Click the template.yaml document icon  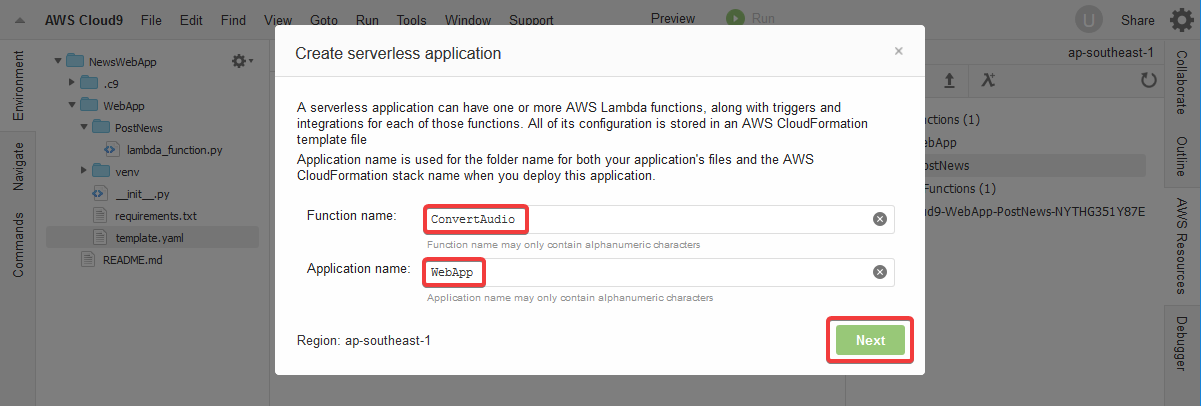tap(99, 237)
